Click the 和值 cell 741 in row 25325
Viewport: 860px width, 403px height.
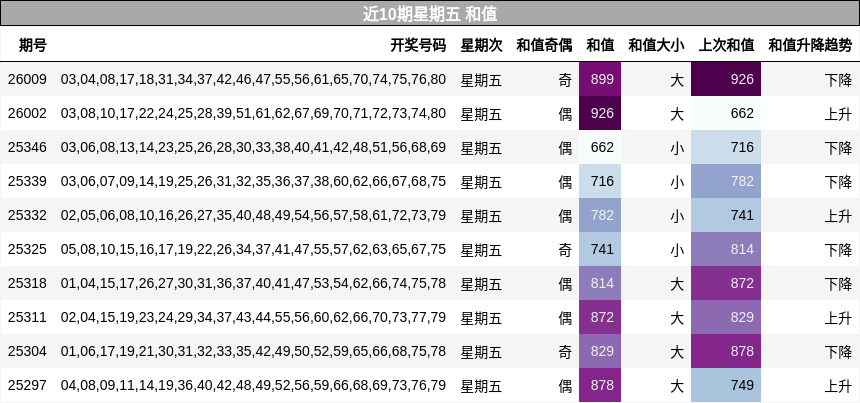[x=600, y=249]
